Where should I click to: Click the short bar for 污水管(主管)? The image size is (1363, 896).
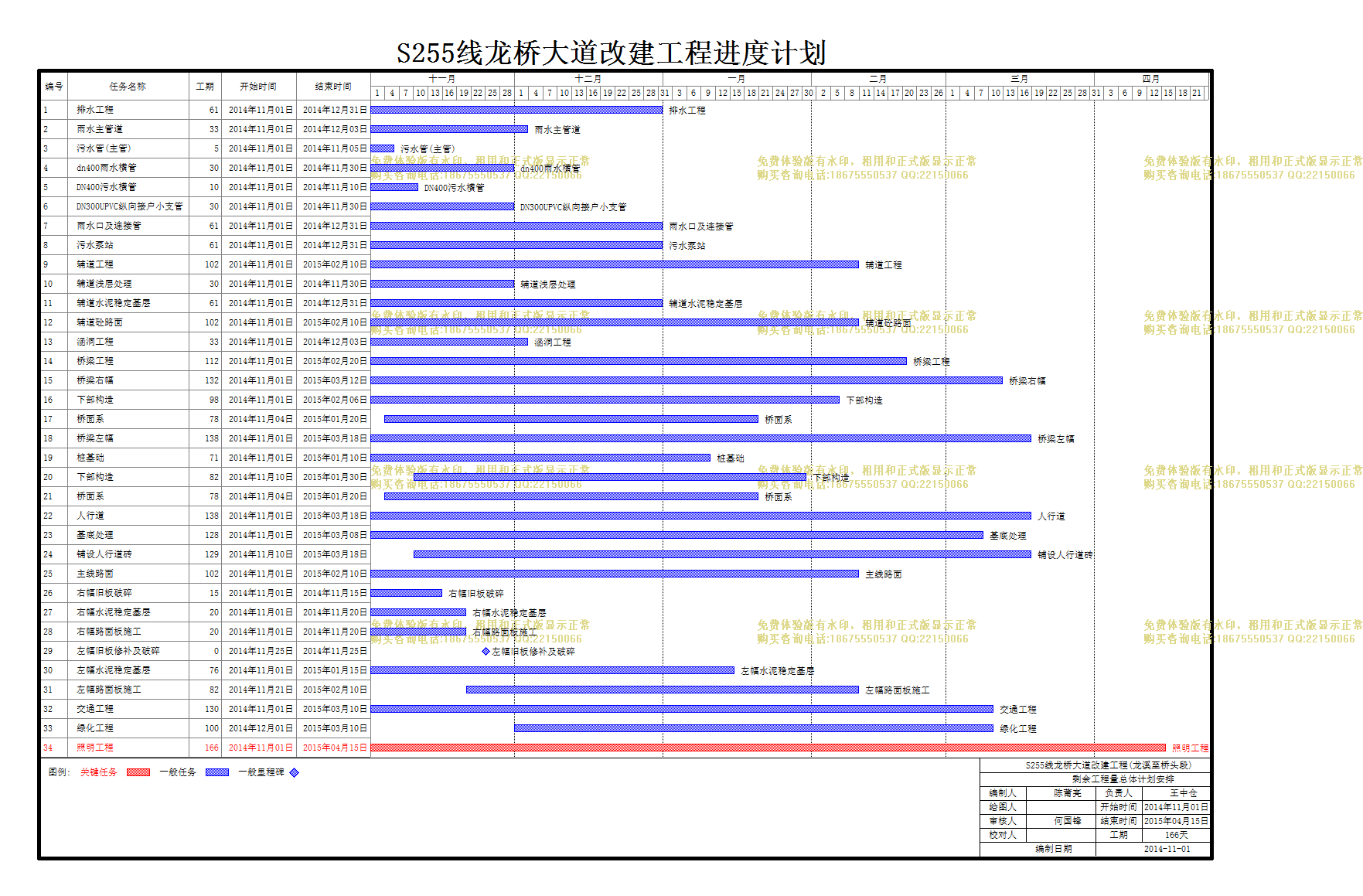tap(383, 148)
